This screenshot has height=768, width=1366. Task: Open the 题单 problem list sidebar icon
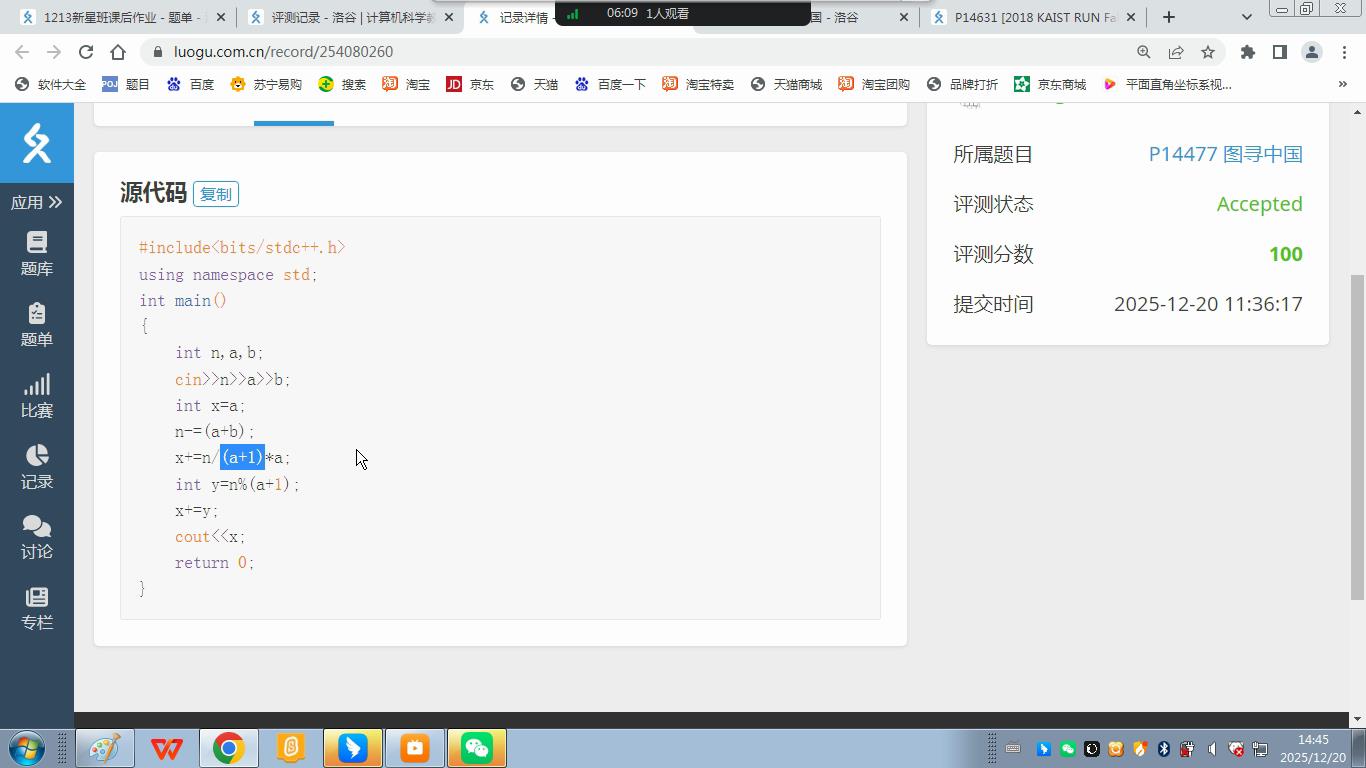[37, 325]
